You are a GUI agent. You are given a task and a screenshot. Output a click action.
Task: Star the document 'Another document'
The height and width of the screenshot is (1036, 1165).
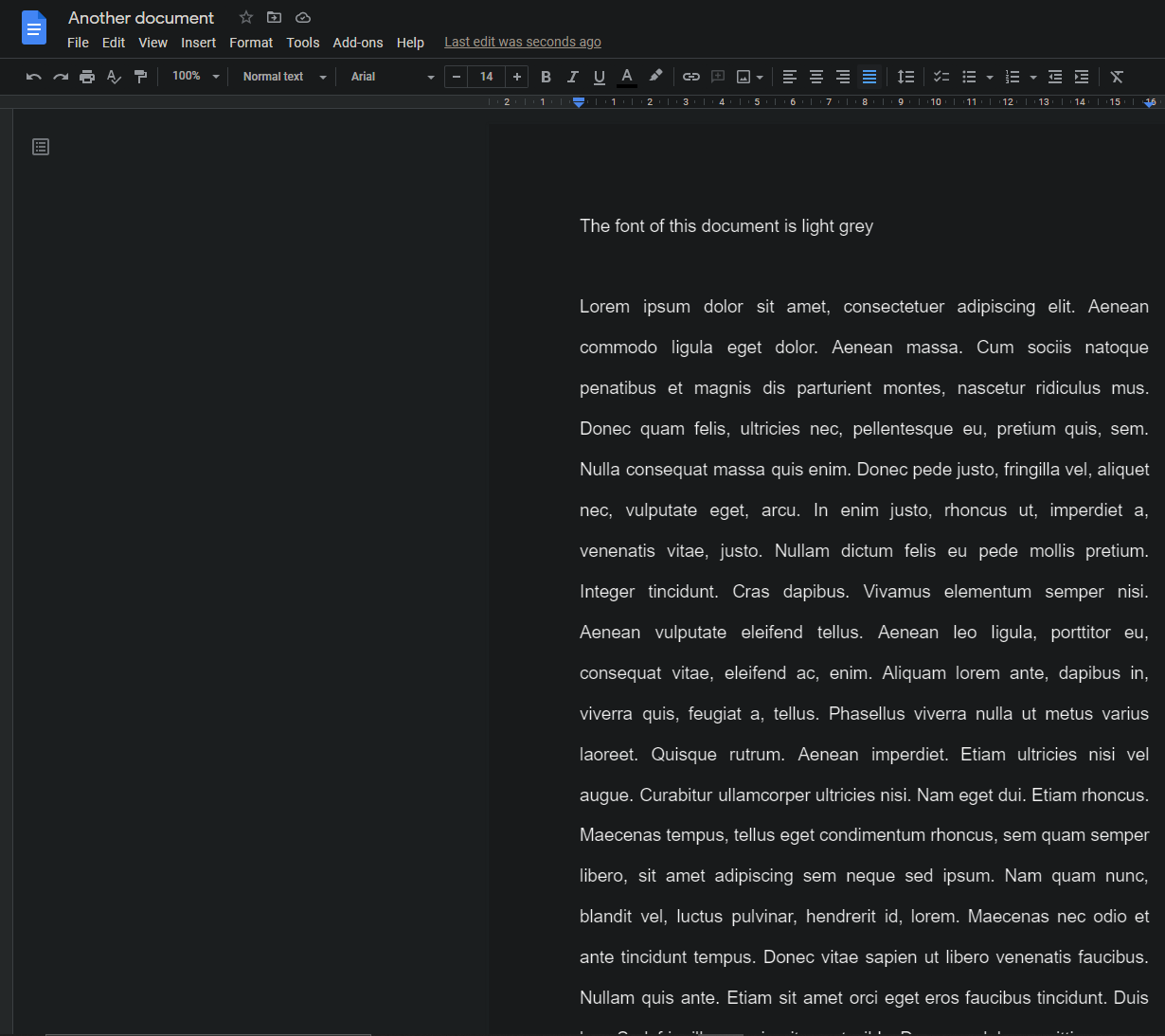[245, 17]
